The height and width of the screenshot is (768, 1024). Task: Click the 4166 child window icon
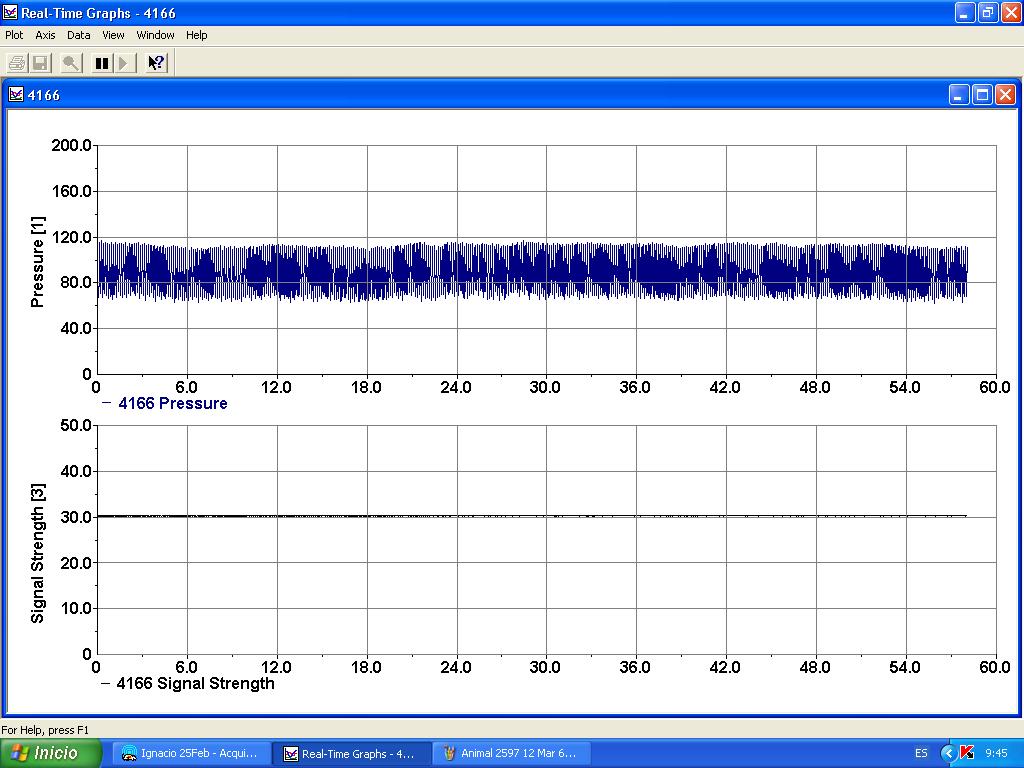click(x=16, y=95)
